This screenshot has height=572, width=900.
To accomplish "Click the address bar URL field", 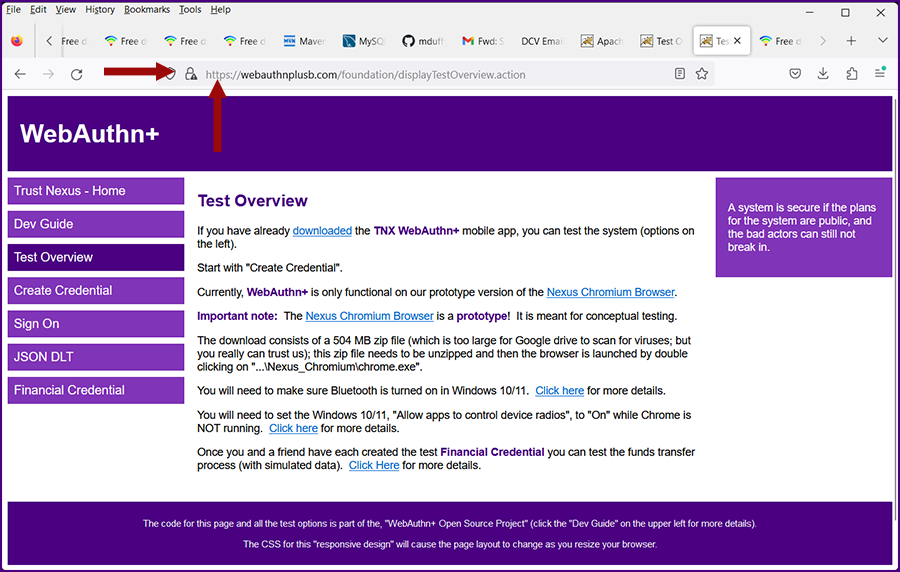I will (x=430, y=74).
